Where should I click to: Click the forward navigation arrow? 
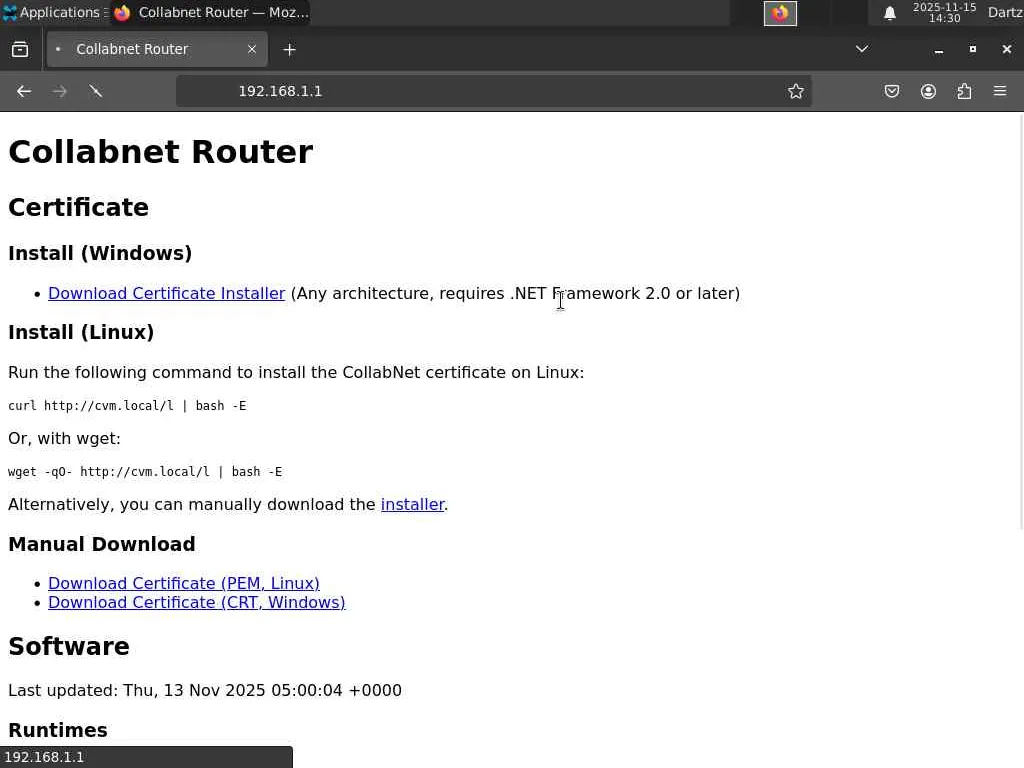(x=59, y=91)
